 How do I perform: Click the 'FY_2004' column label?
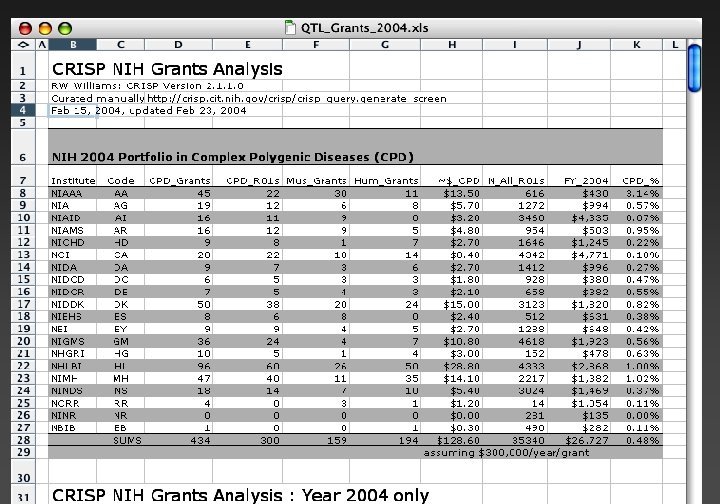586,181
